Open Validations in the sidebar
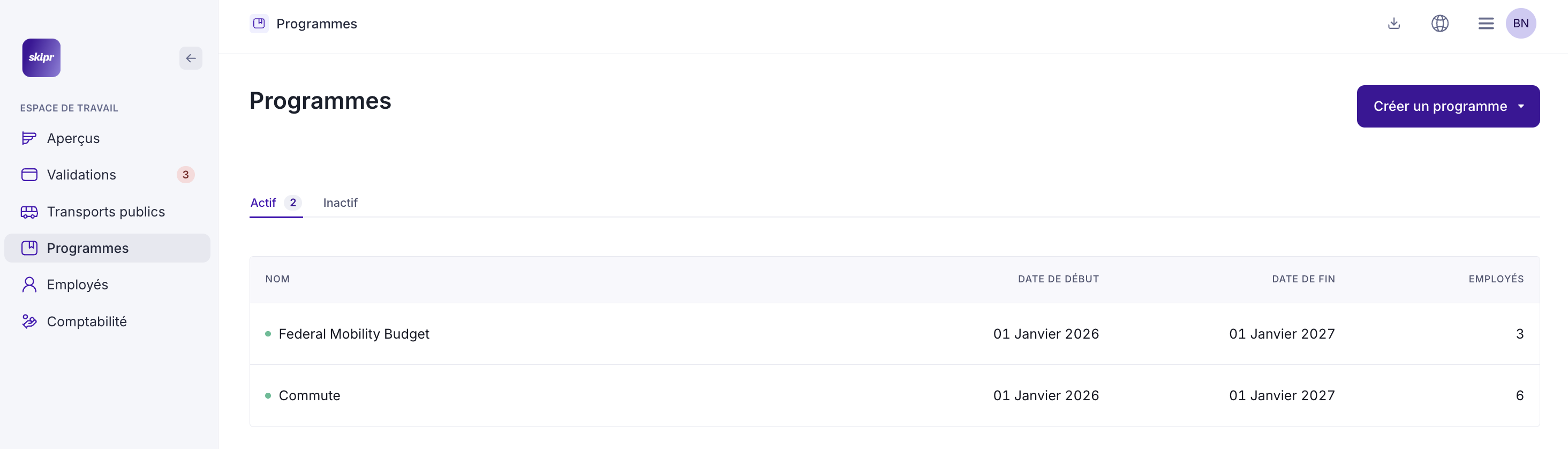Image resolution: width=1568 pixels, height=449 pixels. click(81, 175)
